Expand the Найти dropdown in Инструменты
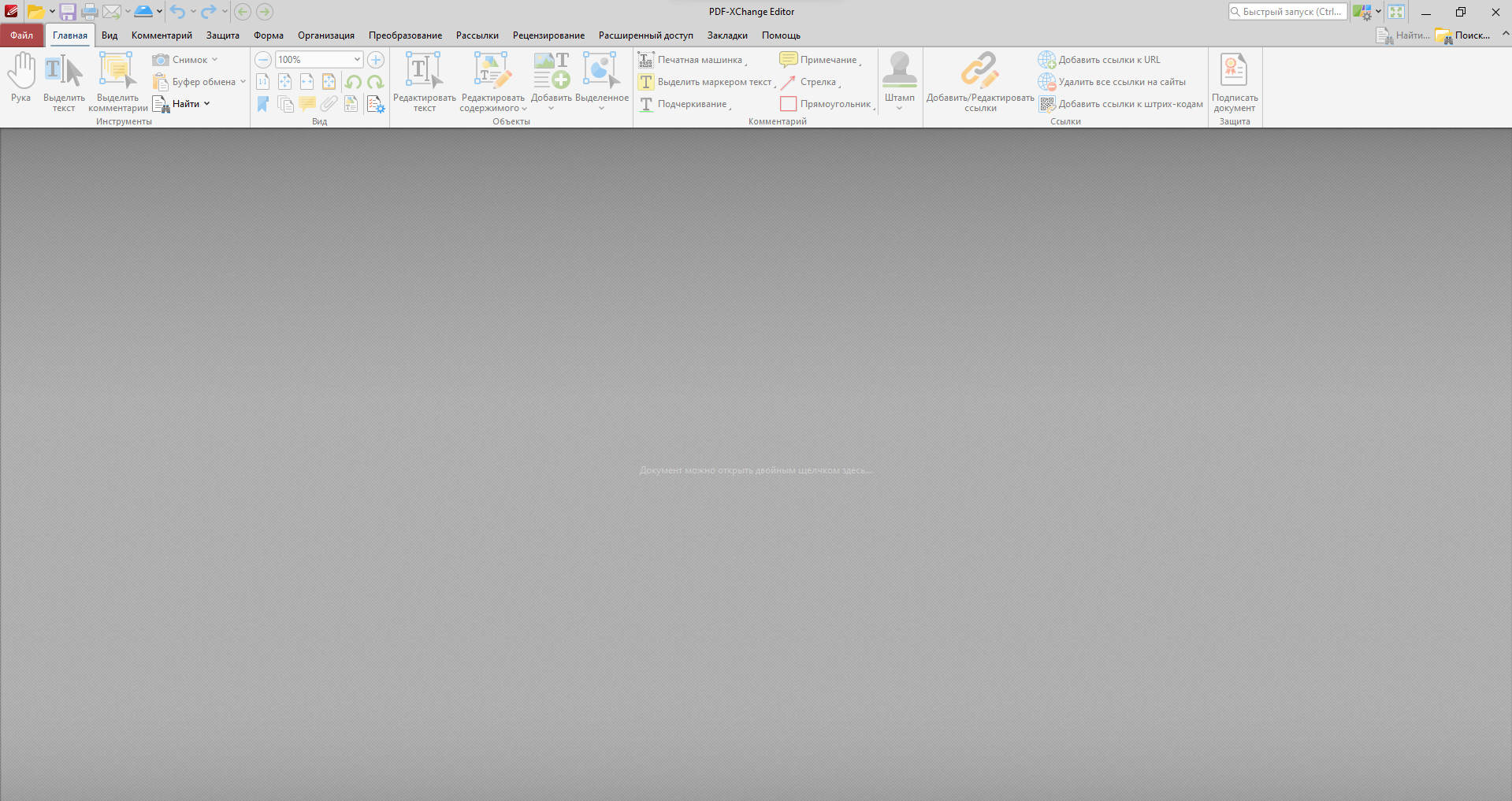Image resolution: width=1512 pixels, height=801 pixels. click(206, 104)
